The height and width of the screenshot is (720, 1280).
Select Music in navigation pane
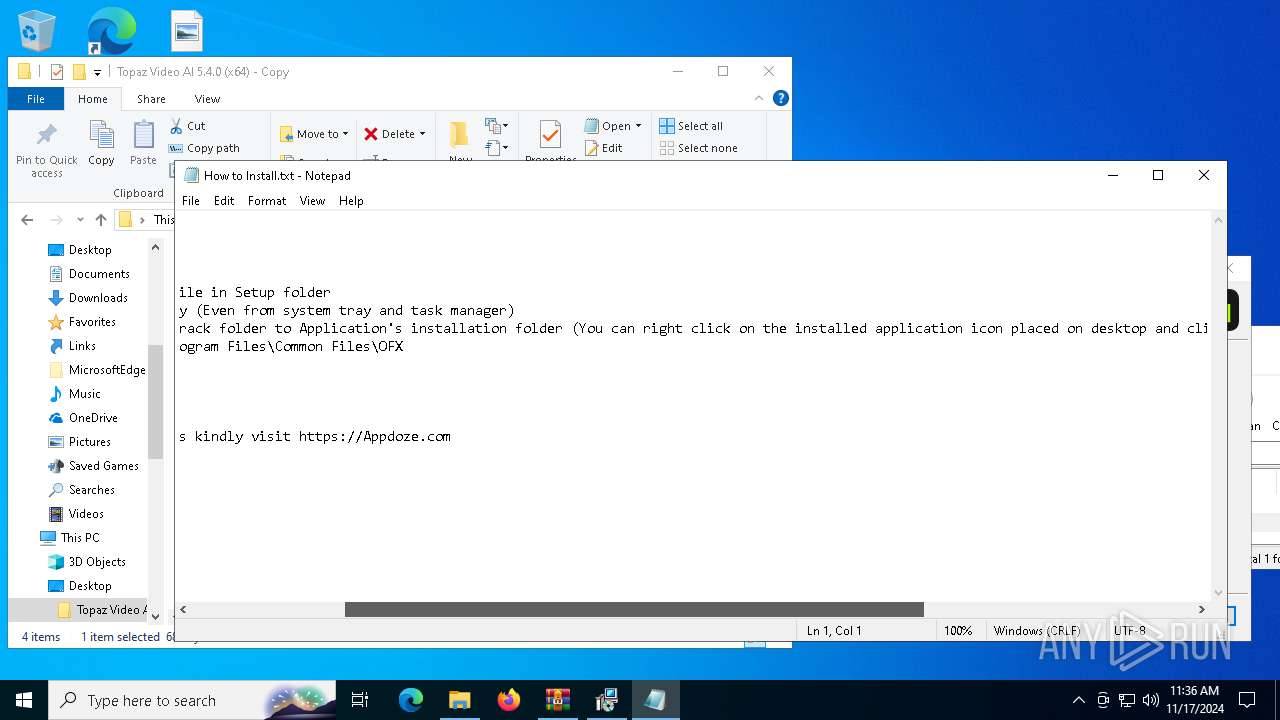click(84, 394)
